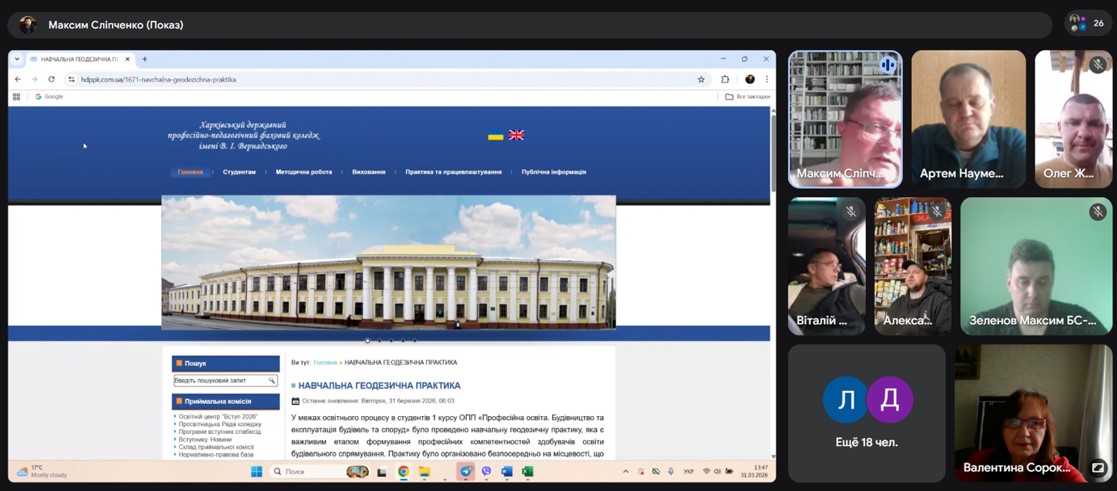
Task: Open the "Ещё 18 чел." participants tile
Action: click(866, 412)
